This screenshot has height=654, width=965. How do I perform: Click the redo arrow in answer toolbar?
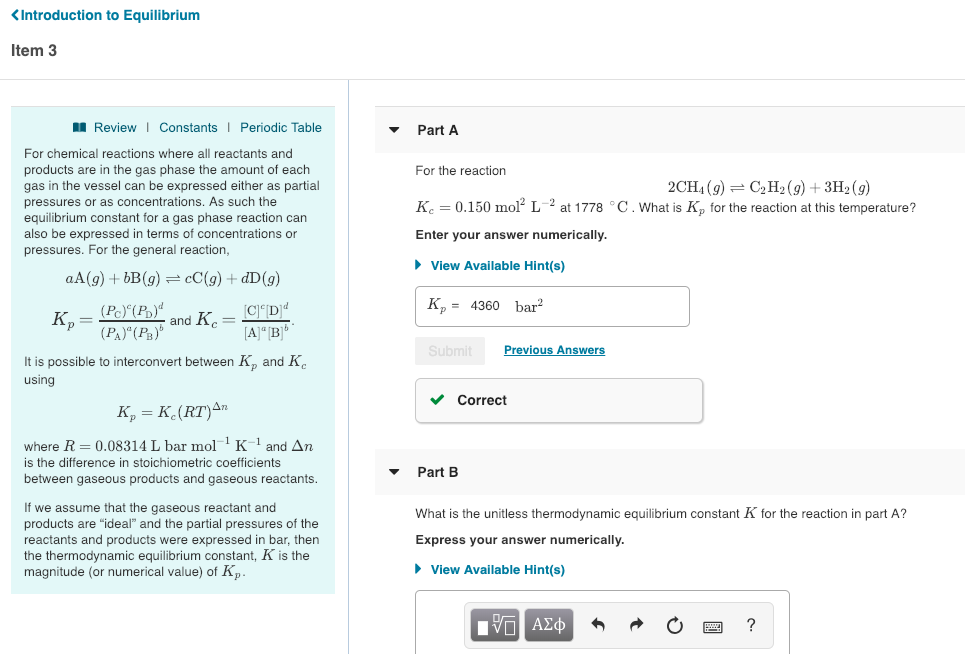tap(637, 624)
